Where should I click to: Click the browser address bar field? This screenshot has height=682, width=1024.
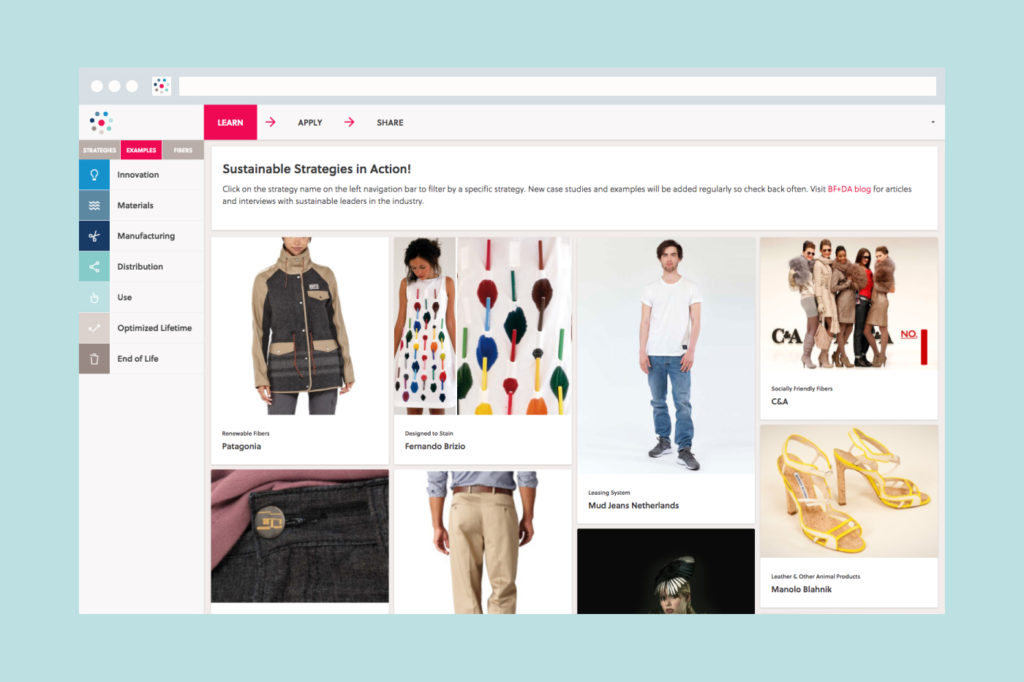[557, 86]
